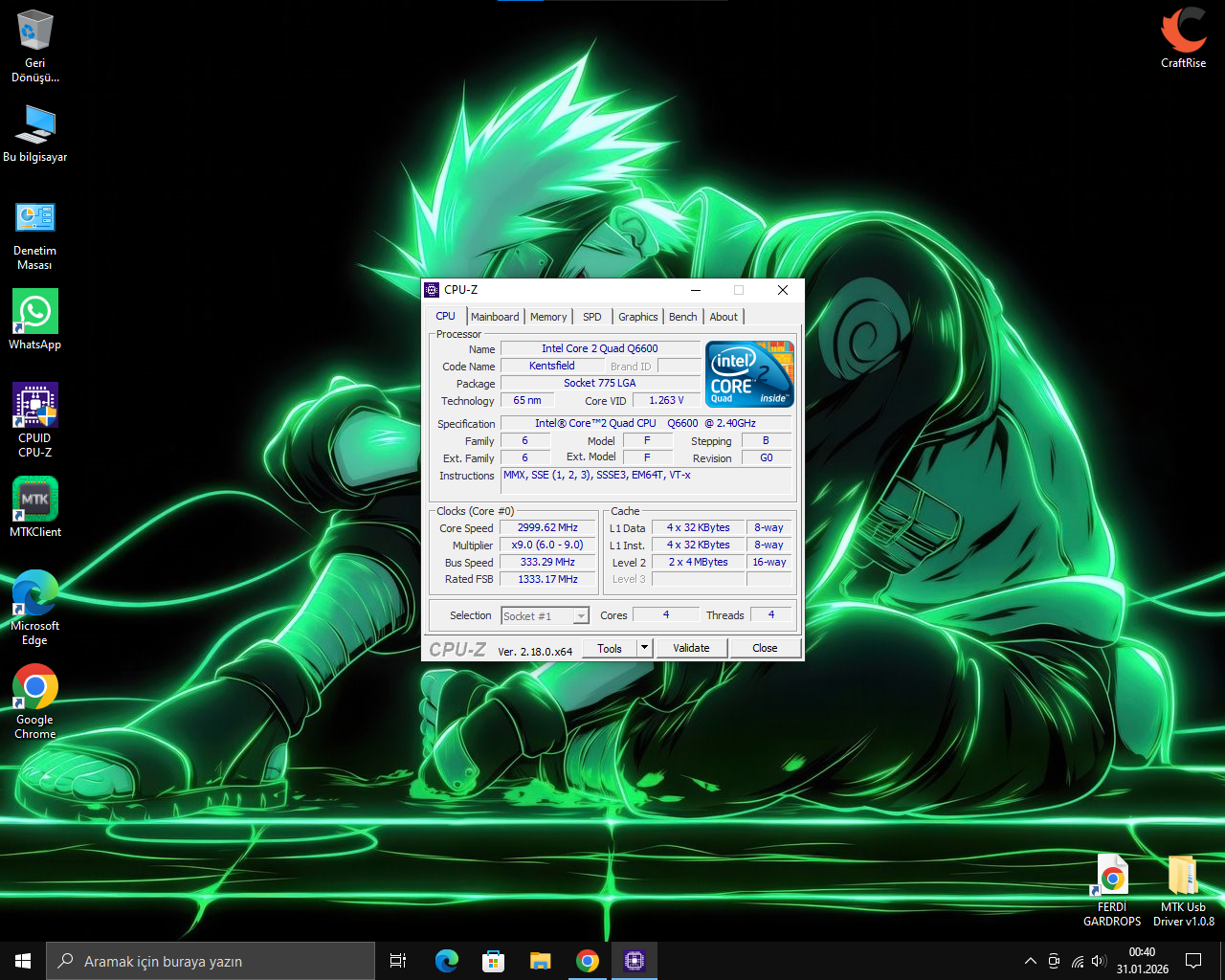Screen dimensions: 1225x980
Task: Select the CraftRise desktop icon
Action: pyautogui.click(x=1184, y=38)
